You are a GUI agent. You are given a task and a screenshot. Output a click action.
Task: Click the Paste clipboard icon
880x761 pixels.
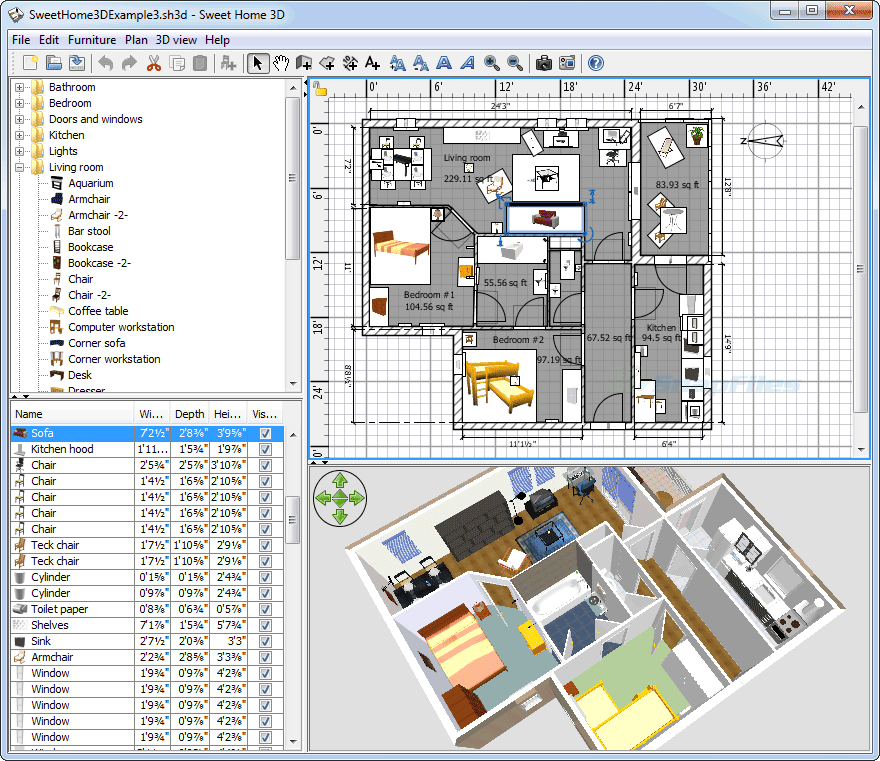coord(200,63)
